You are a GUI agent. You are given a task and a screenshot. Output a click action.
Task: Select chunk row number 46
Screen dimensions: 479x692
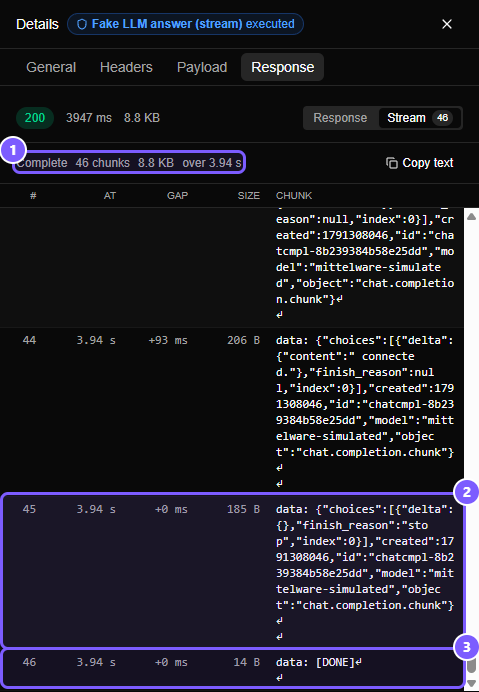tap(232, 668)
